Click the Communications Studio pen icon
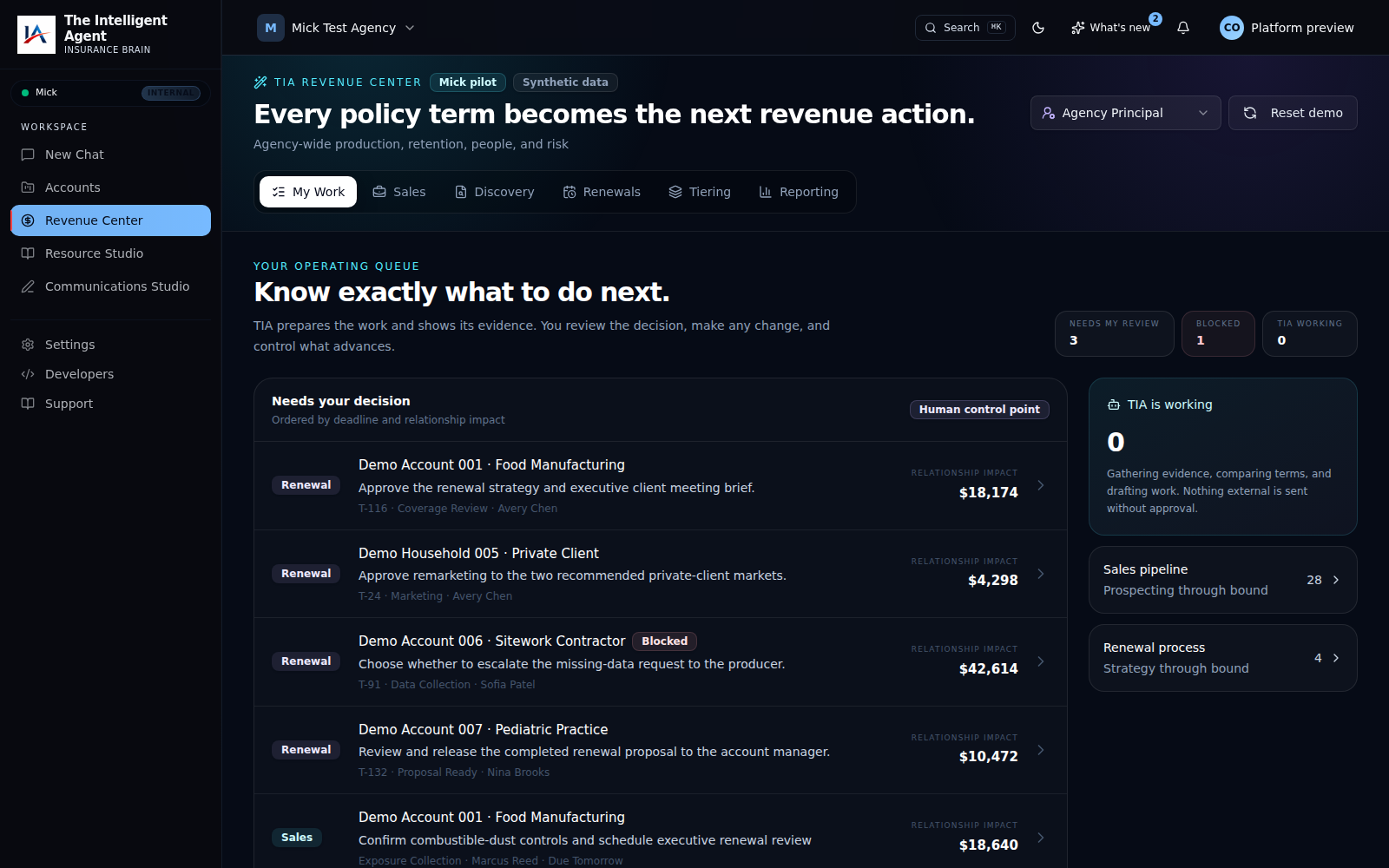This screenshot has height=868, width=1389. click(x=28, y=286)
